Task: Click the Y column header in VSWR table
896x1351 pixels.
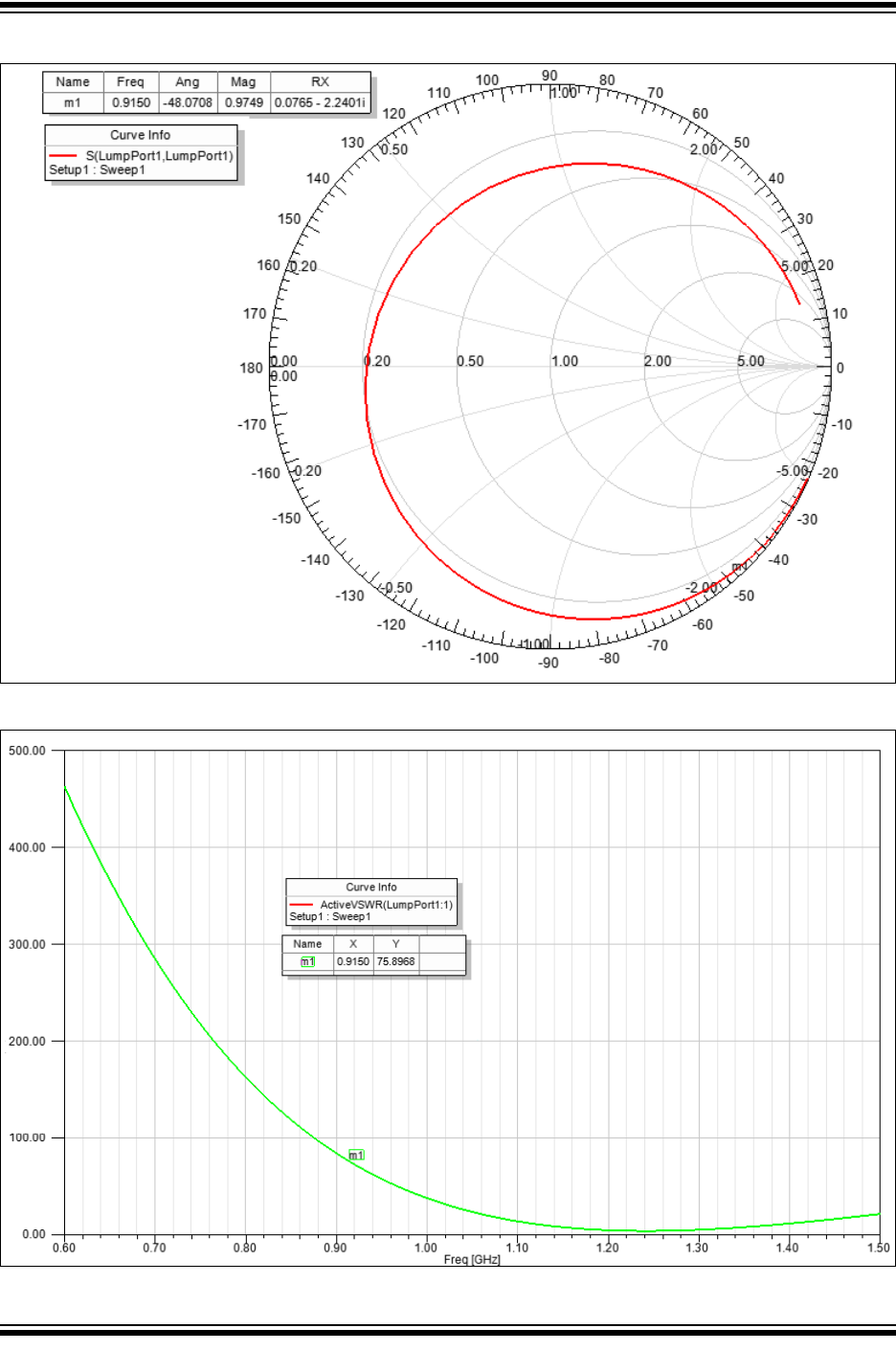Action: pos(396,944)
